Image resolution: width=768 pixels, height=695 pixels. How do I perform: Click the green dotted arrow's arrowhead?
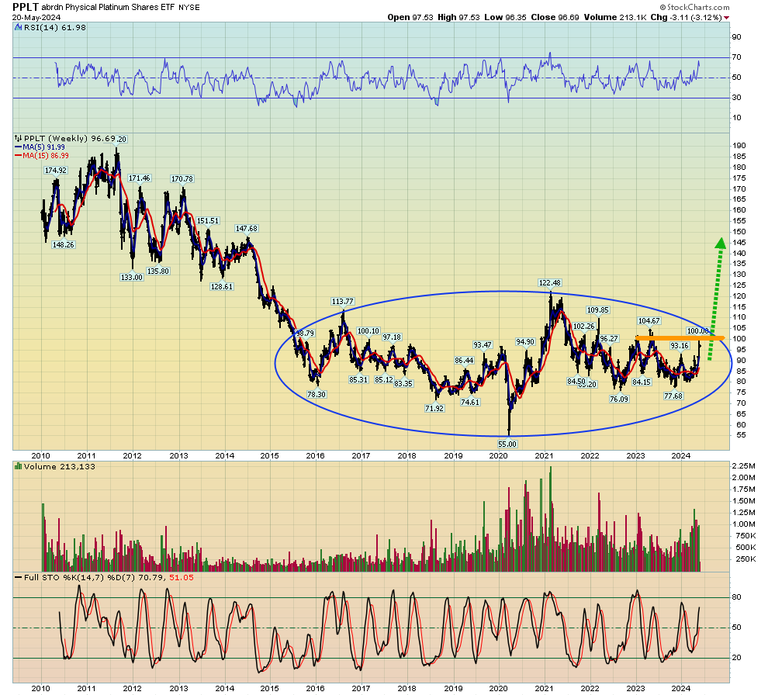tap(719, 243)
